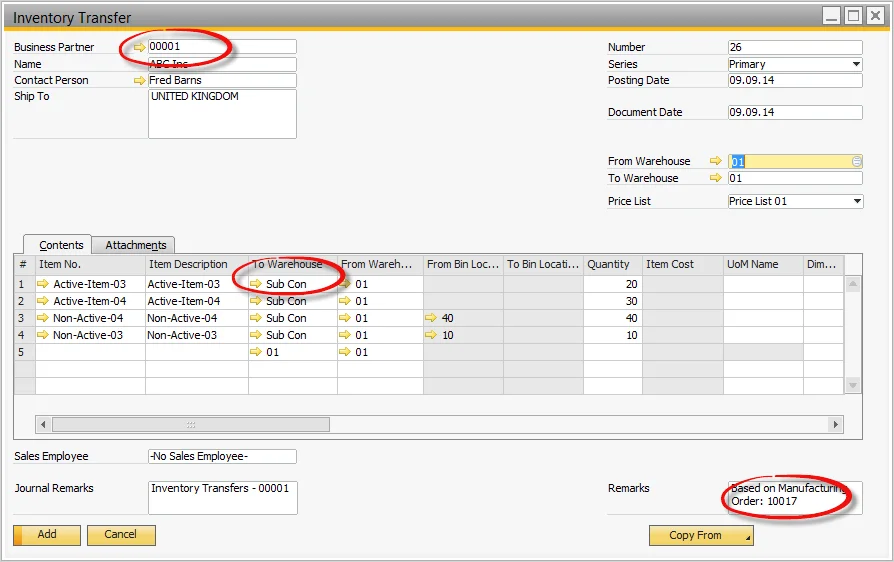Click quantity cell showing 20
The height and width of the screenshot is (562, 894).
[613, 284]
